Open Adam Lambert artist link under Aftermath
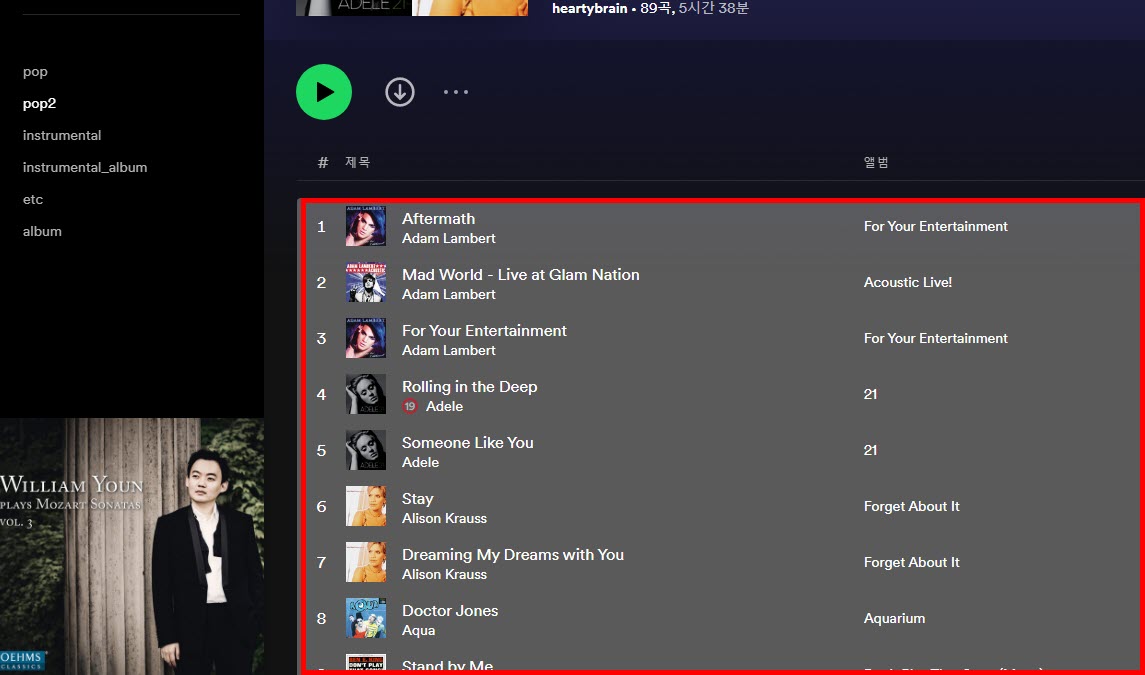 (448, 239)
